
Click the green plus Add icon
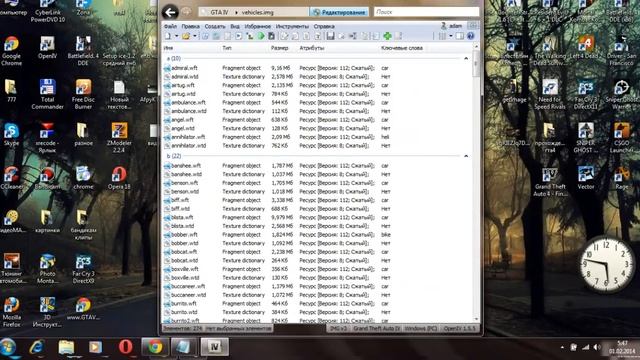[387, 36]
